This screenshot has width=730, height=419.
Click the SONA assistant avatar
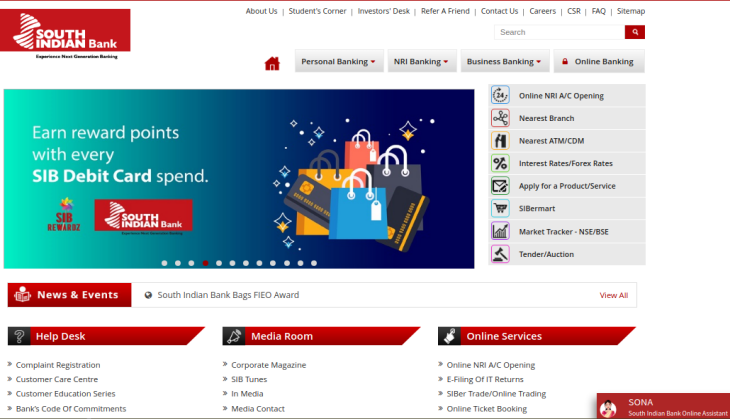pos(608,408)
